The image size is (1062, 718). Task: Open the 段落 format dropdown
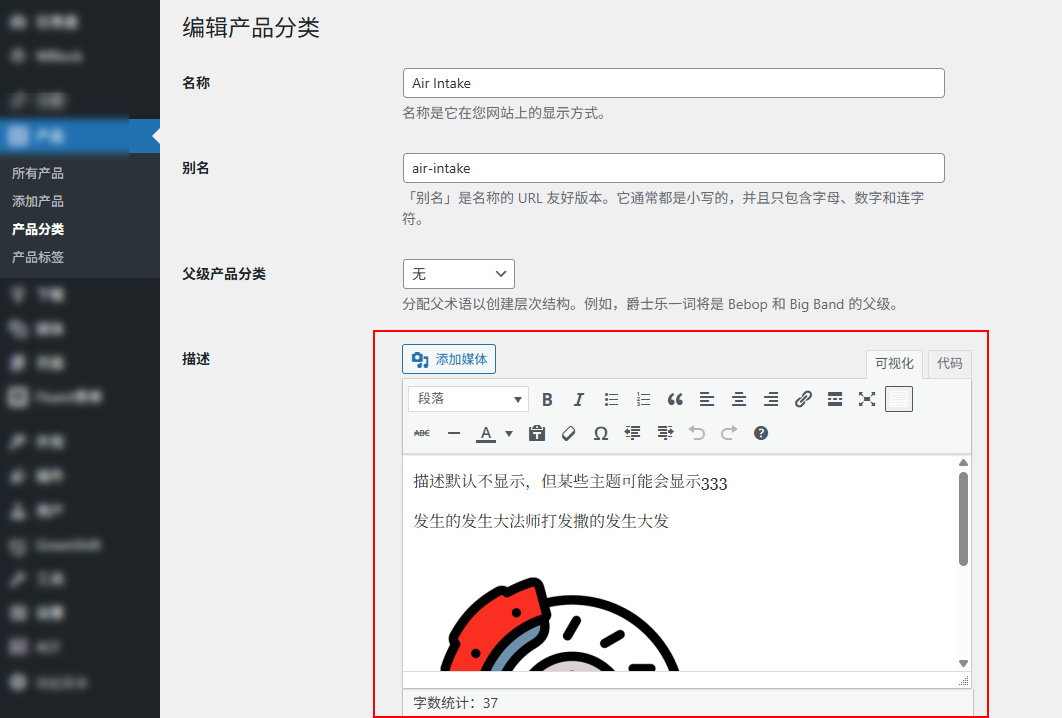point(469,399)
